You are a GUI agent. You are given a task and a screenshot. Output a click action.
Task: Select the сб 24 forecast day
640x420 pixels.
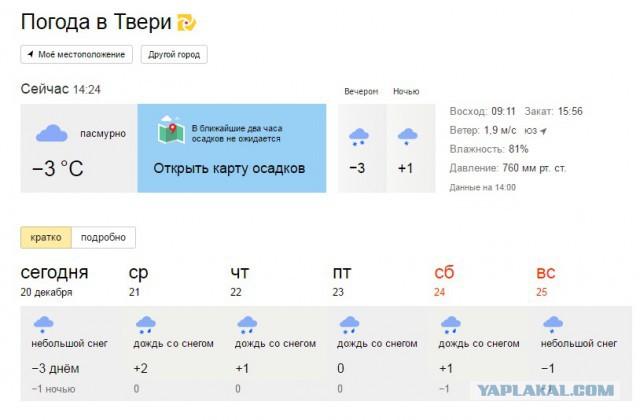(444, 281)
